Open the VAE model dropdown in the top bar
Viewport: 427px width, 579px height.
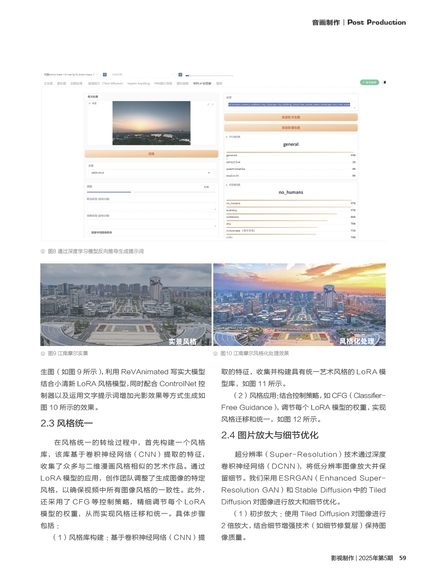pyautogui.click(x=144, y=74)
